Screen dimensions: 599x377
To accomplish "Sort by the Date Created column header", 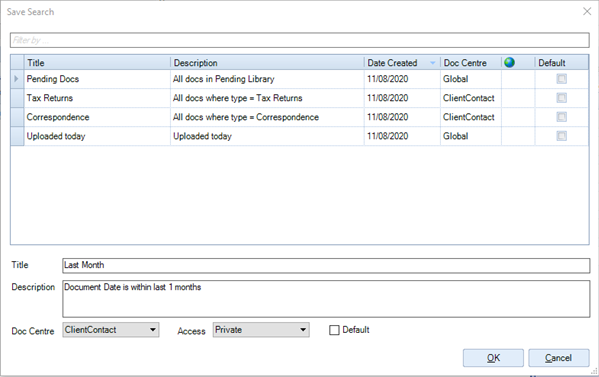I will (x=402, y=63).
